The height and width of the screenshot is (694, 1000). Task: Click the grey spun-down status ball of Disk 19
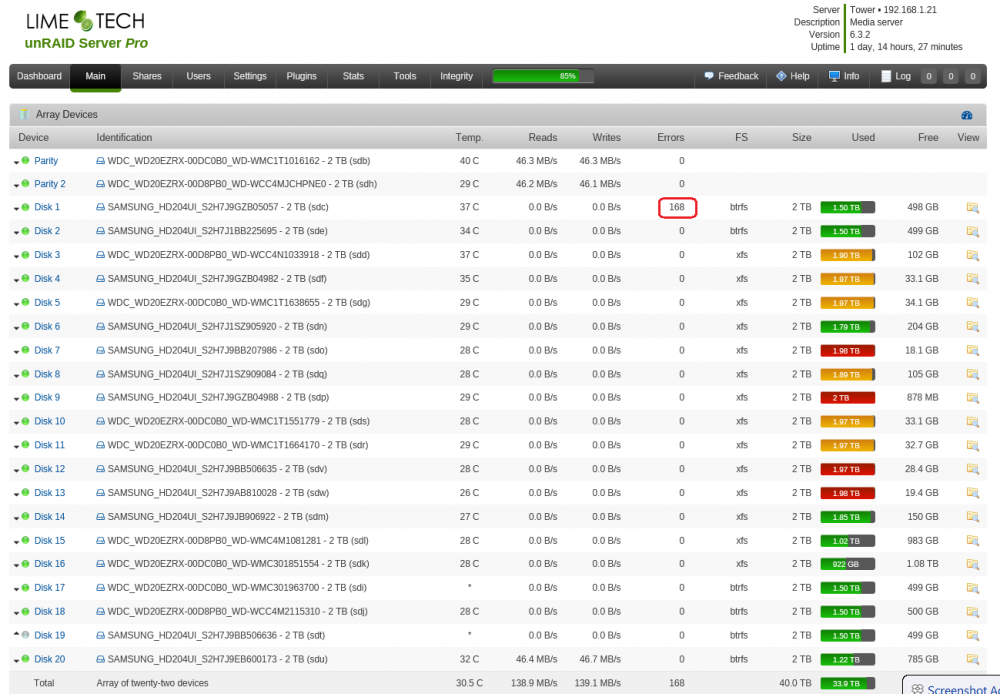pos(26,635)
